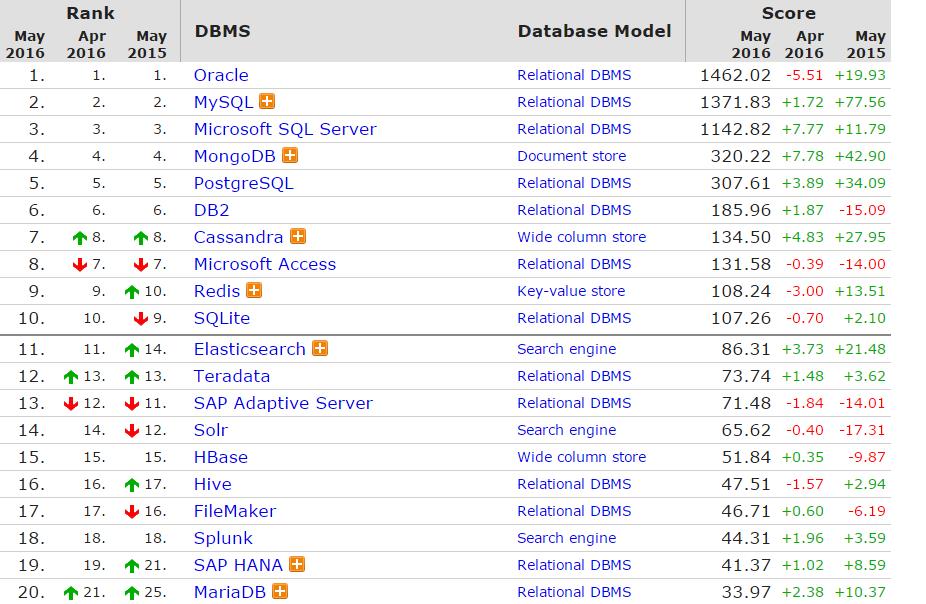This screenshot has width=926, height=604.
Task: Click the Elasticsearch score 86.31
Action: (746, 349)
